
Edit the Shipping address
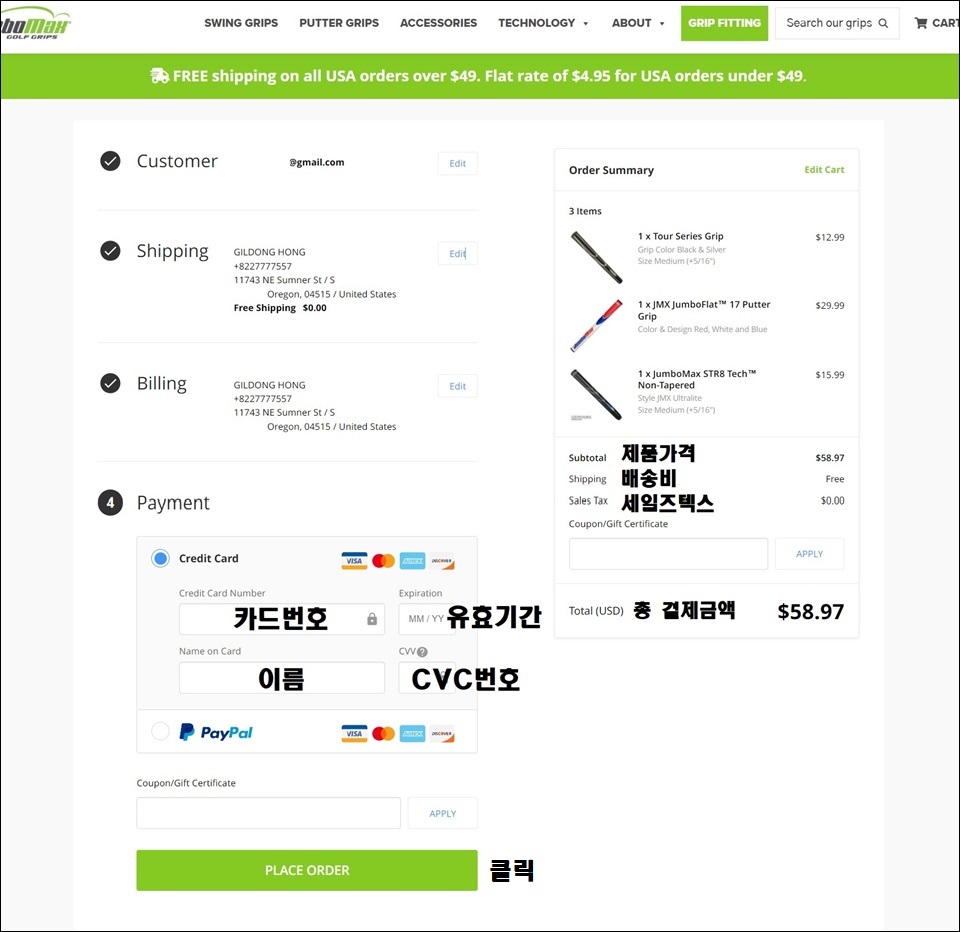(x=457, y=254)
